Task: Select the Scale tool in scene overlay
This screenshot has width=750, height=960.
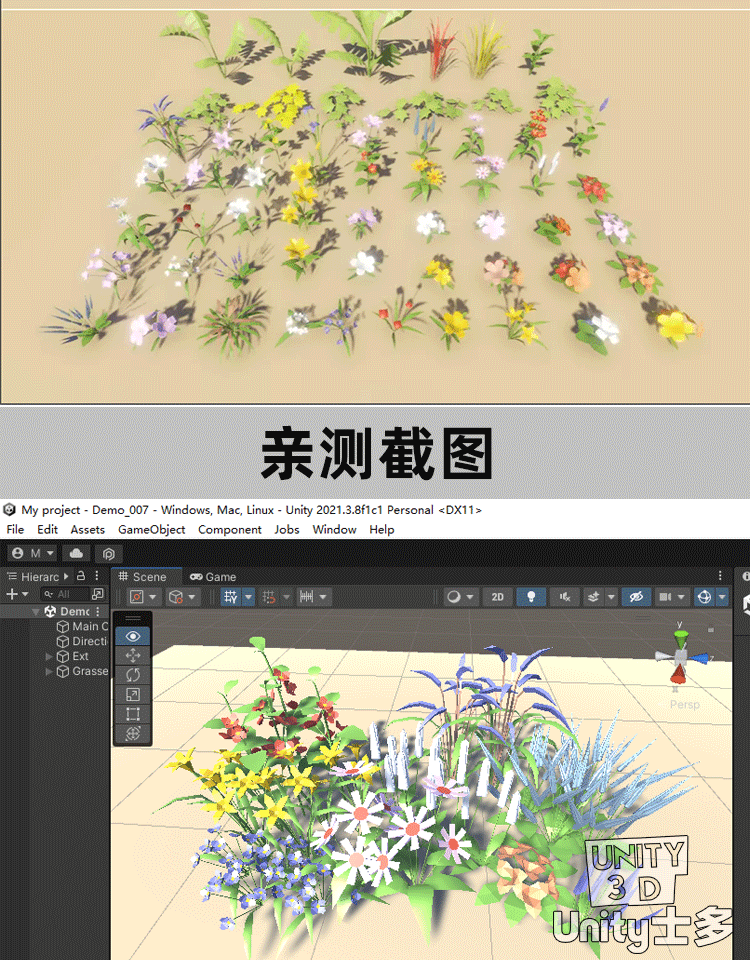Action: (x=133, y=694)
